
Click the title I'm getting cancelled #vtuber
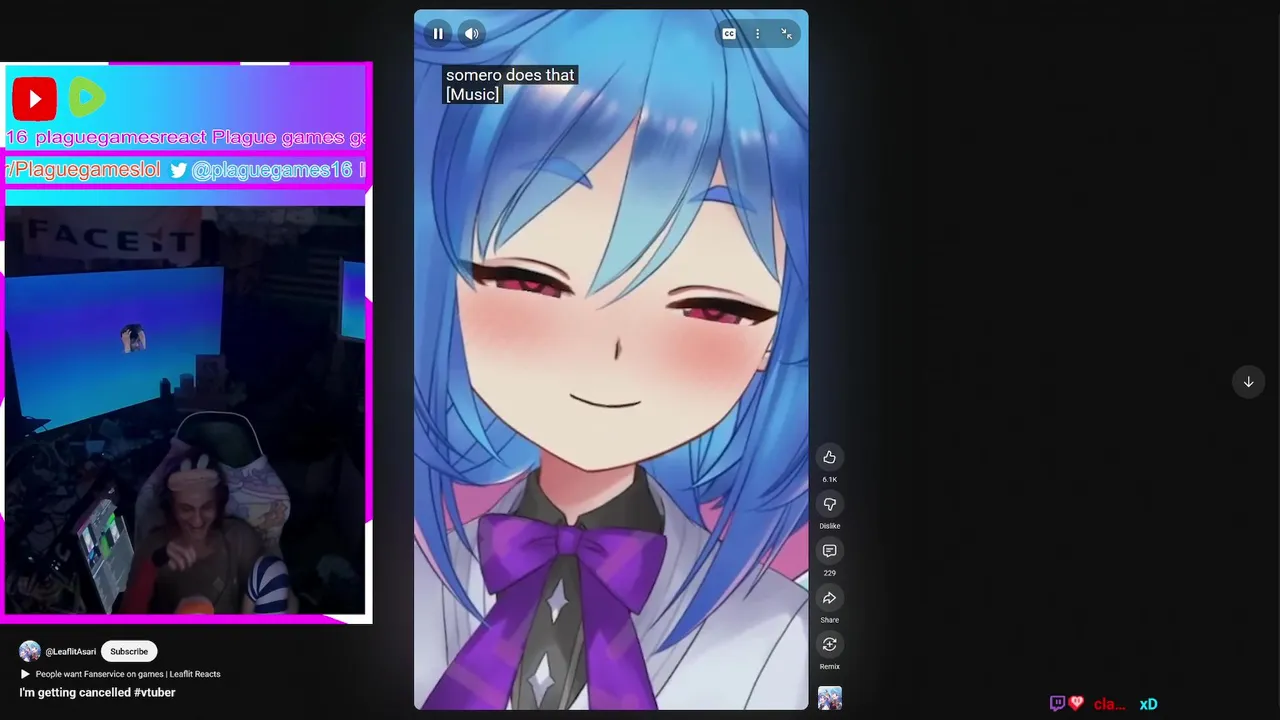[97, 692]
